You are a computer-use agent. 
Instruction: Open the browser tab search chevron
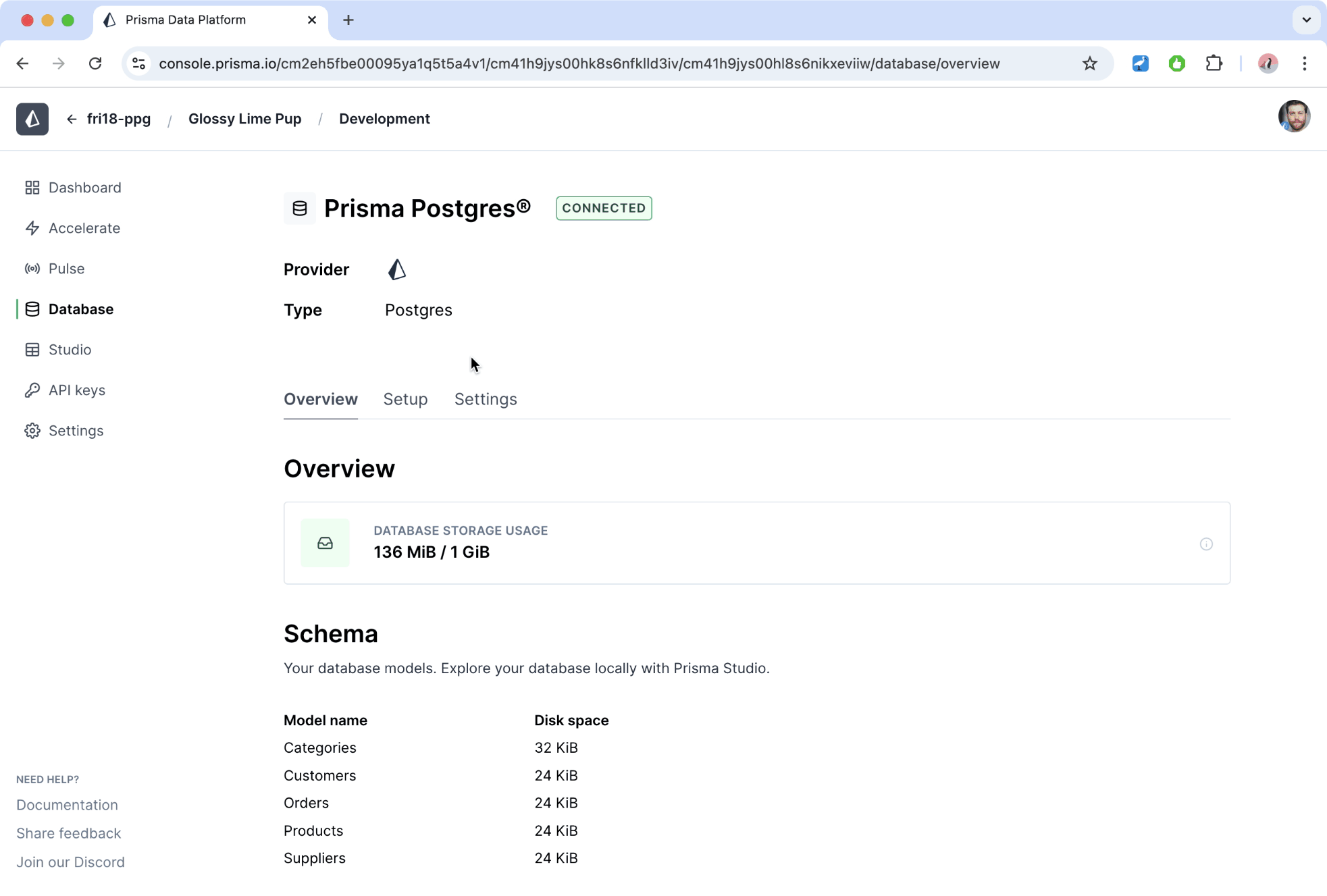pyautogui.click(x=1307, y=20)
